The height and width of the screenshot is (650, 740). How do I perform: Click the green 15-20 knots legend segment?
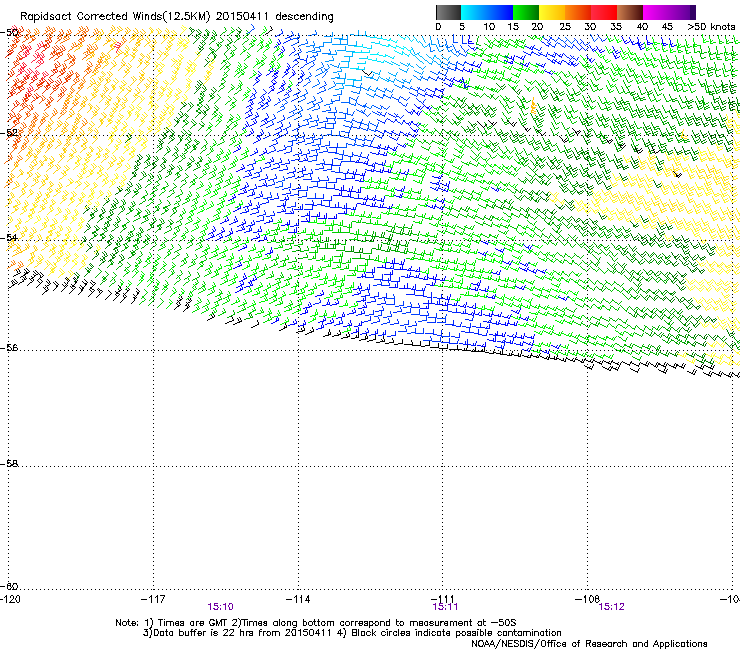pos(526,12)
